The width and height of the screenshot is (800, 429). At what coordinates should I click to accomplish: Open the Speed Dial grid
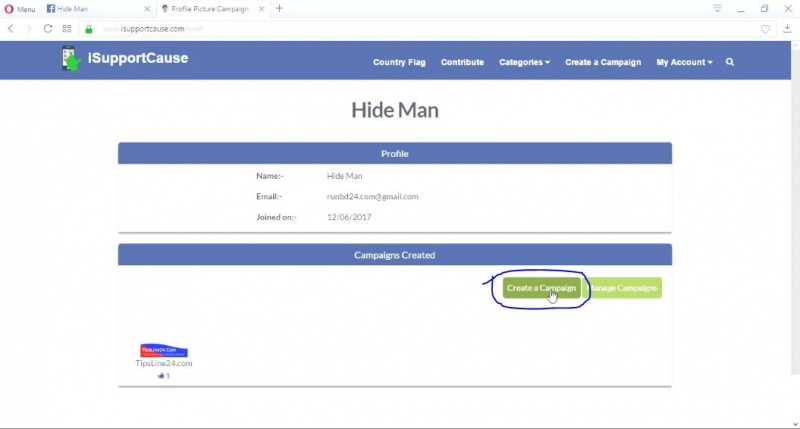pyautogui.click(x=67, y=29)
